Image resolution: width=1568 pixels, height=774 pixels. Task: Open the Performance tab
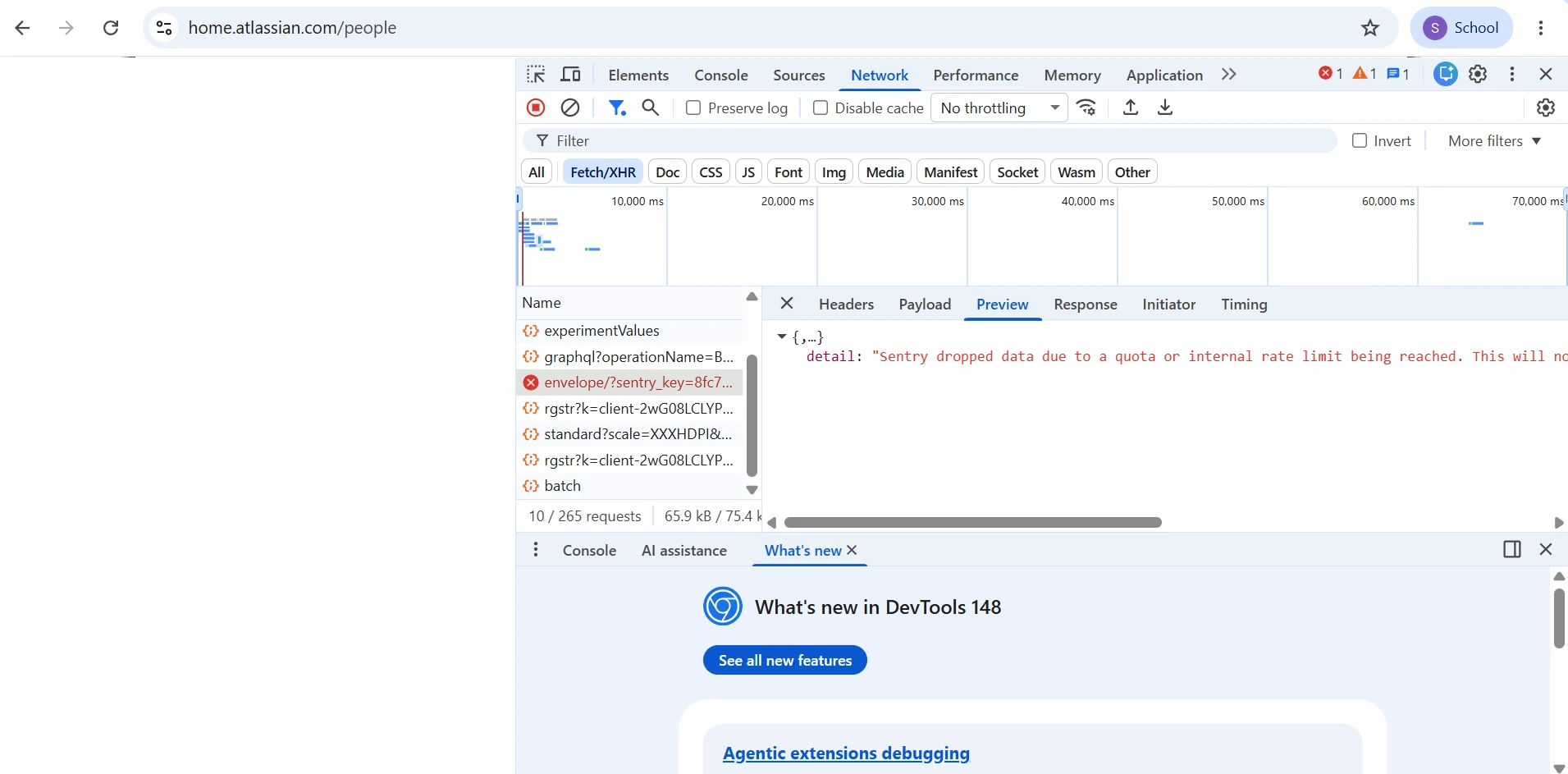[x=976, y=75]
